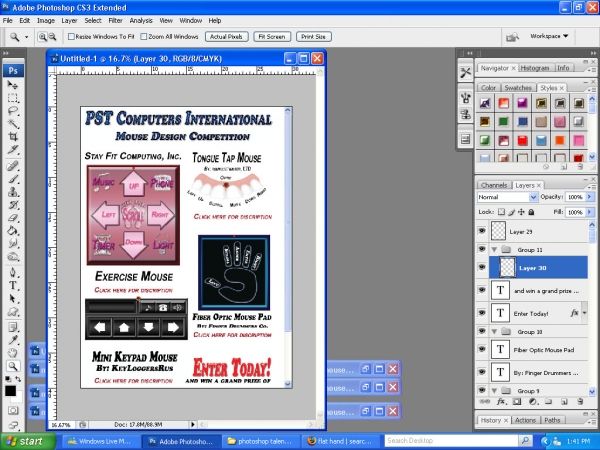Select the Move tool
Viewport: 600px width, 450px height.
[x=13, y=85]
